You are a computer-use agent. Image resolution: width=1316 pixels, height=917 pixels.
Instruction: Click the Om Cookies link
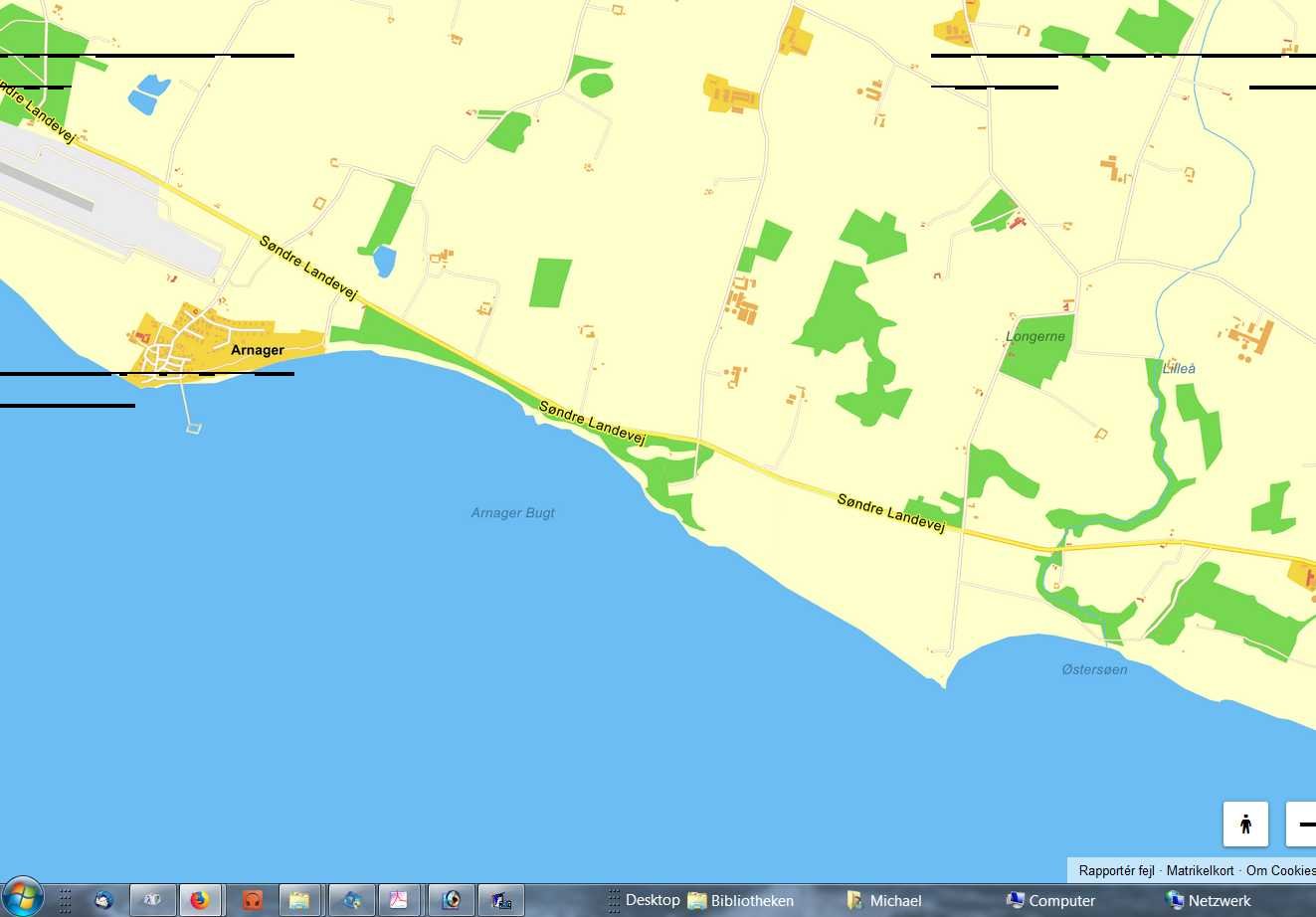click(1280, 870)
